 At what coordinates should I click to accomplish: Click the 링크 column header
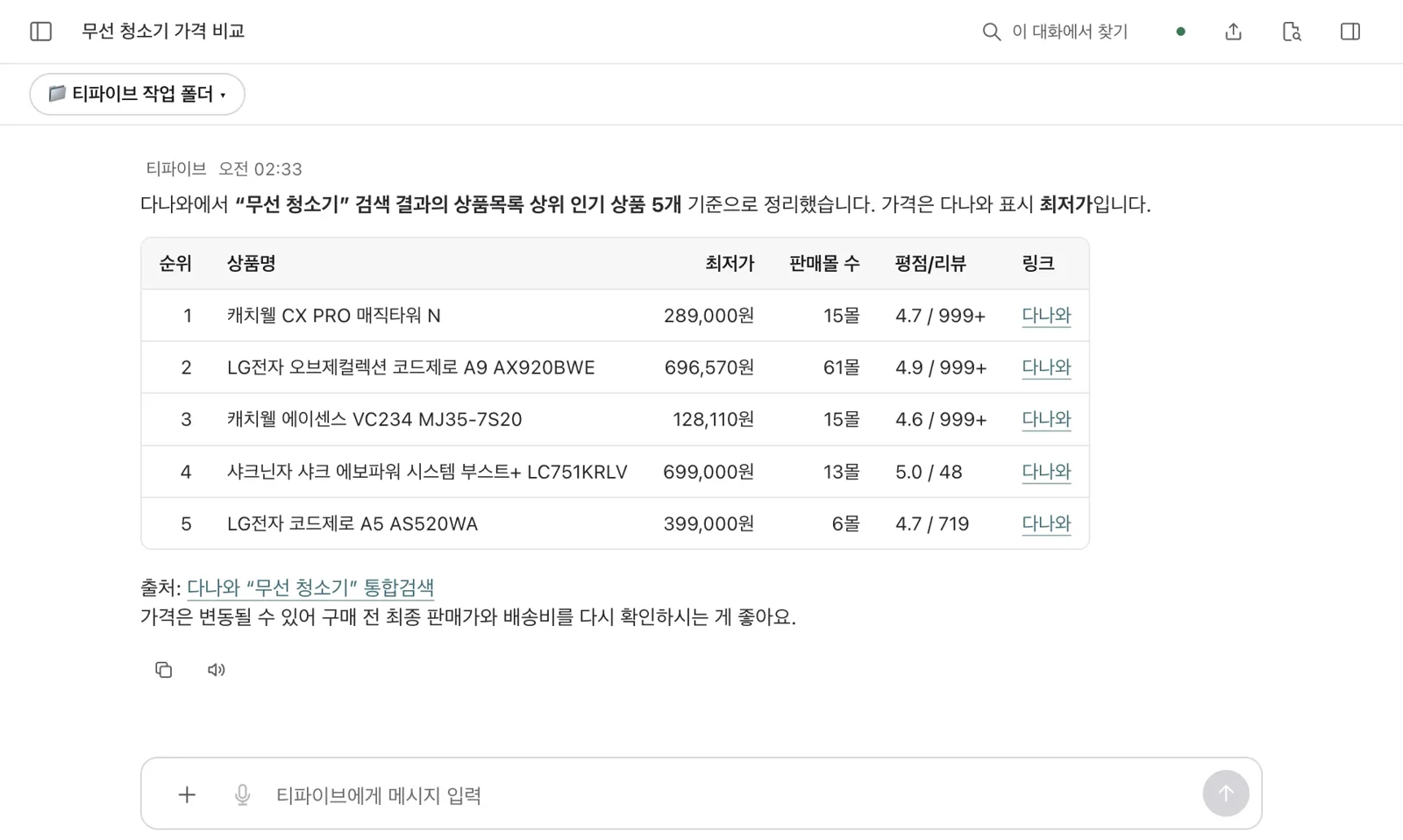click(1038, 264)
